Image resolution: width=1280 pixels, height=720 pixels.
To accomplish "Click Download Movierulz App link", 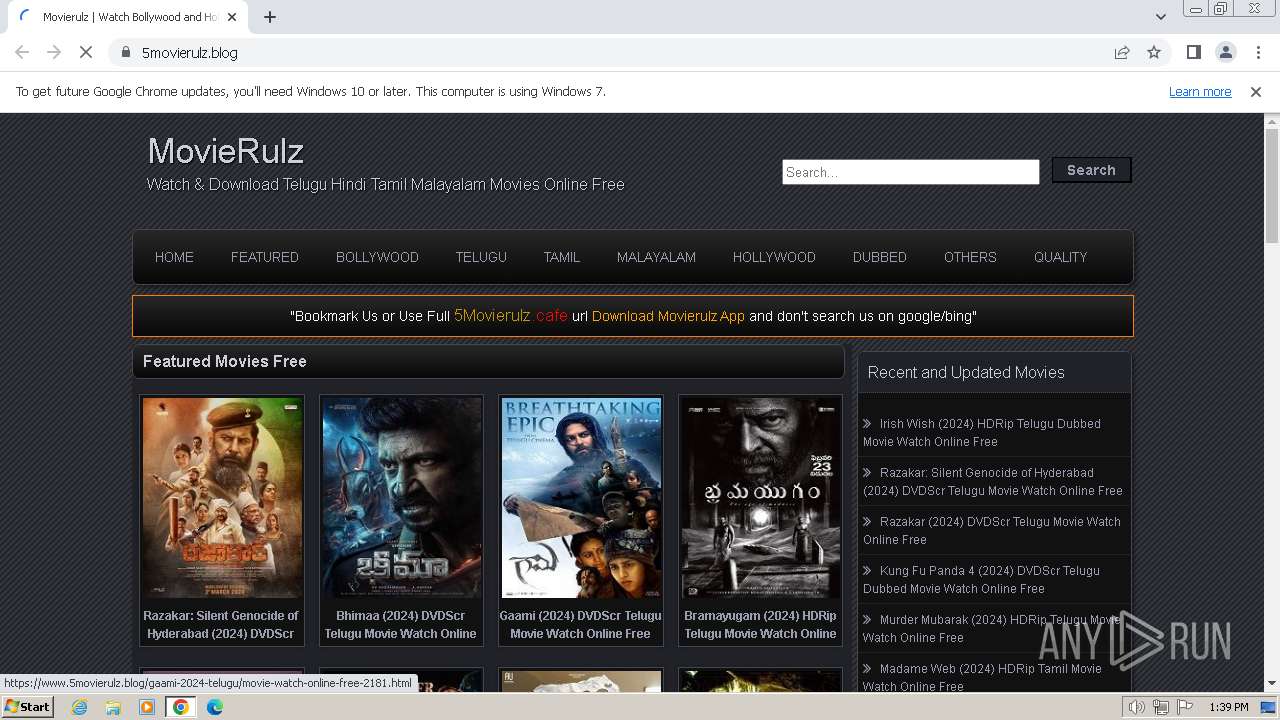I will (668, 316).
